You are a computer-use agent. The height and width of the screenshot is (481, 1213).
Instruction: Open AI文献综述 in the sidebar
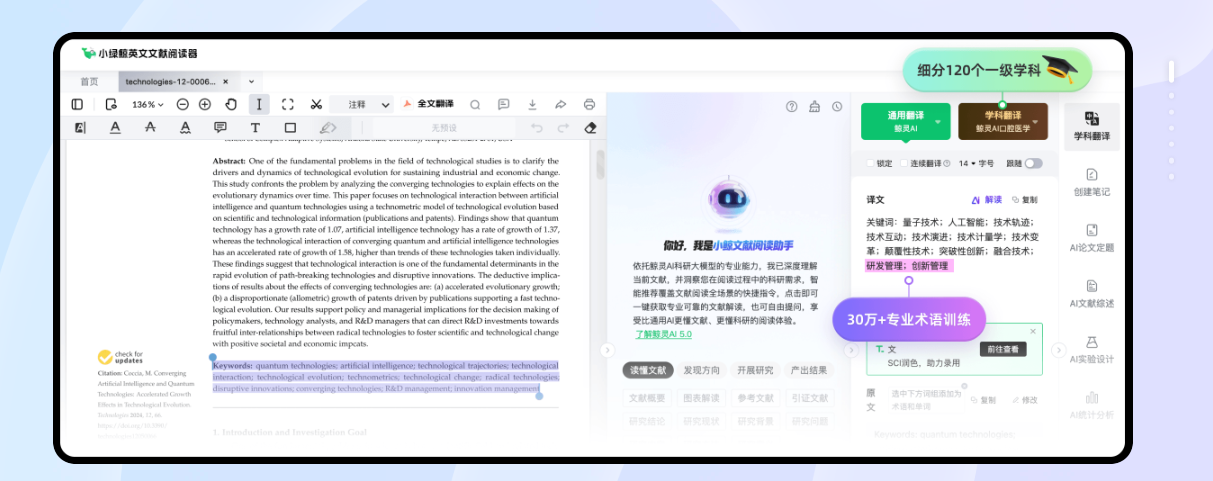1092,294
